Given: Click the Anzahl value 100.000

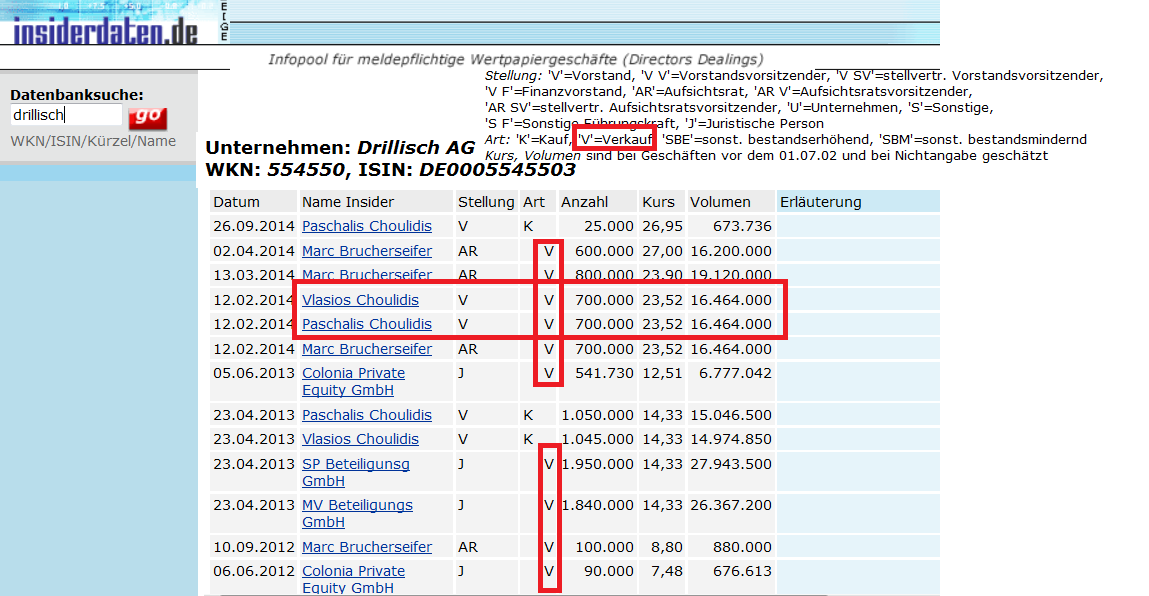Looking at the screenshot, I should pyautogui.click(x=605, y=548).
